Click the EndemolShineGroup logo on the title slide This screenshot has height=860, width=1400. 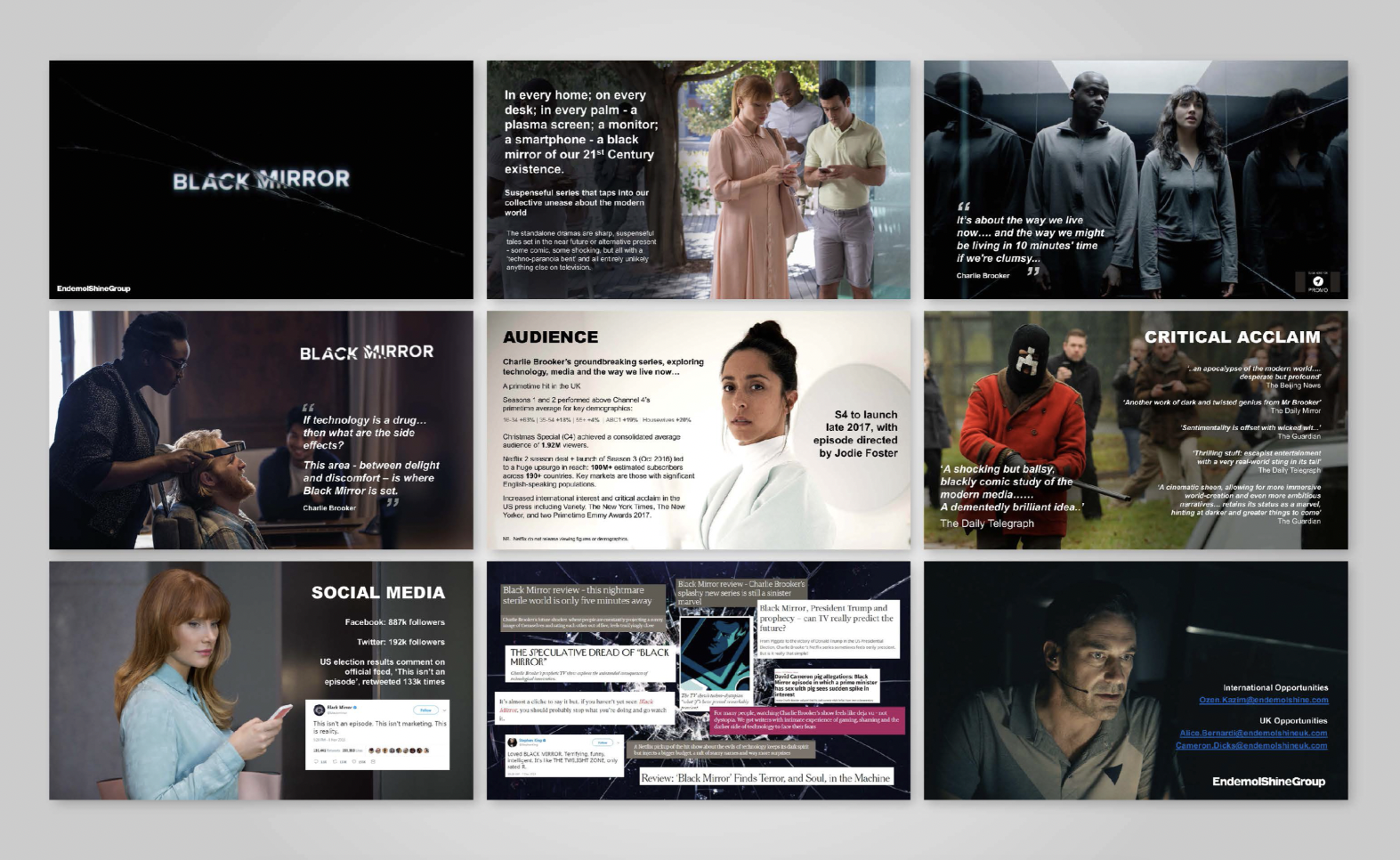point(93,288)
